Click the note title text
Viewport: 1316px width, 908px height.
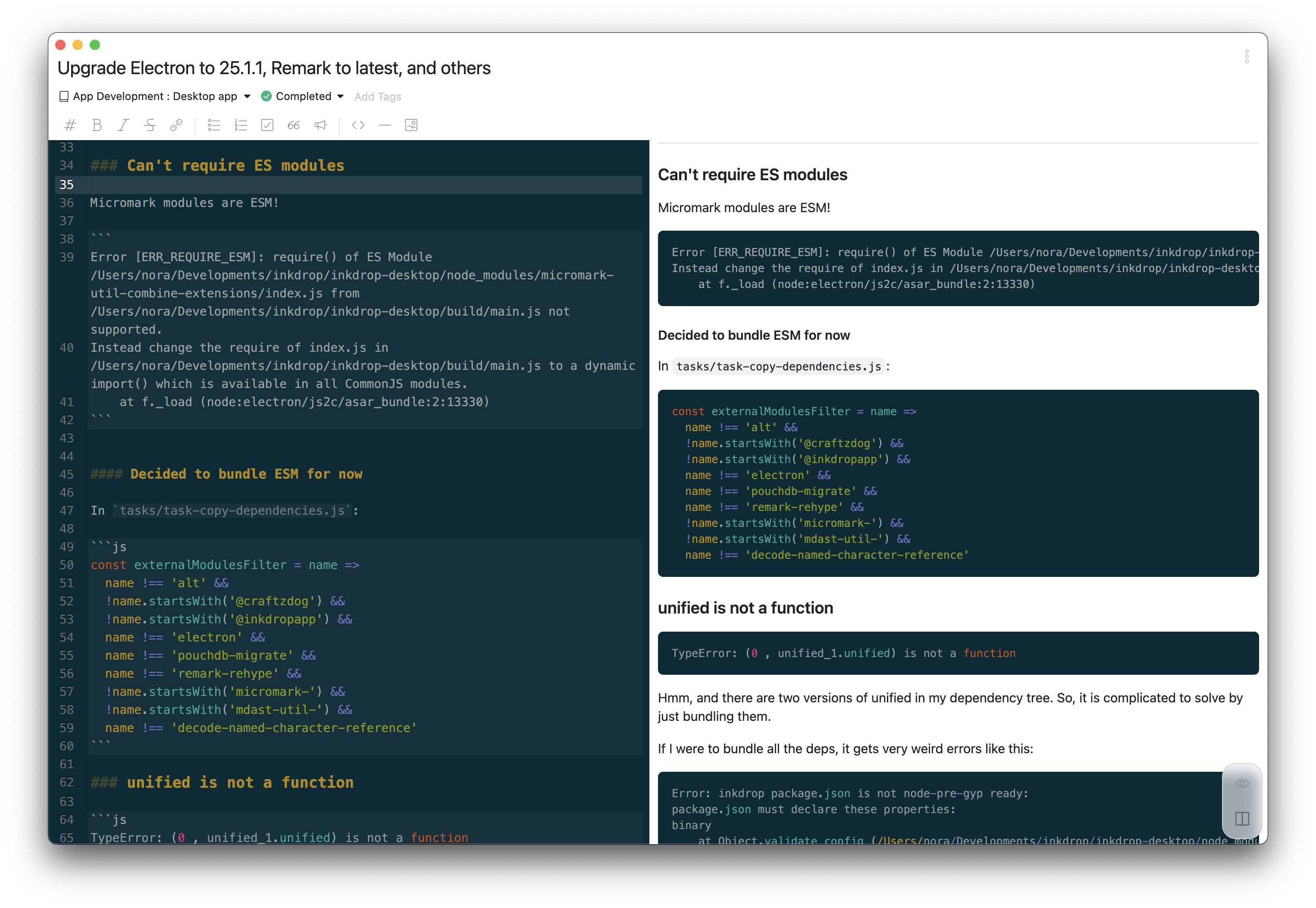(x=274, y=68)
